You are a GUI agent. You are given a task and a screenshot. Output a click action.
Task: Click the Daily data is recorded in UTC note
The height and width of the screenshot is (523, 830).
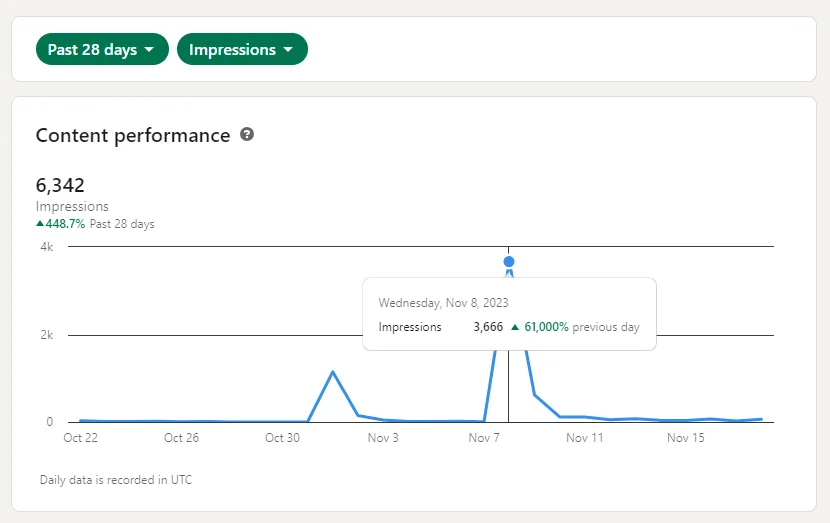click(116, 480)
